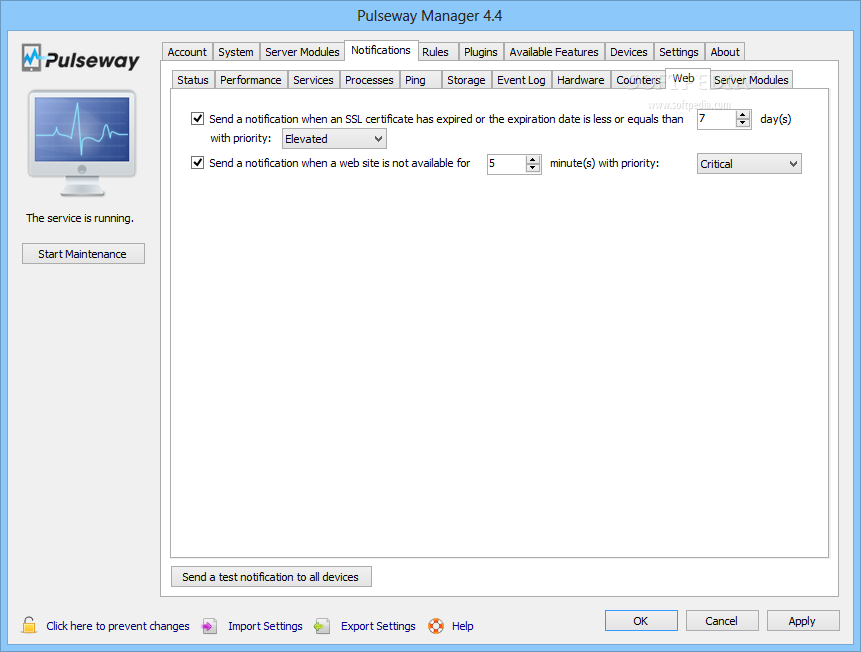Viewport: 861px width, 652px height.
Task: Click the Start Maintenance button
Action: click(83, 254)
